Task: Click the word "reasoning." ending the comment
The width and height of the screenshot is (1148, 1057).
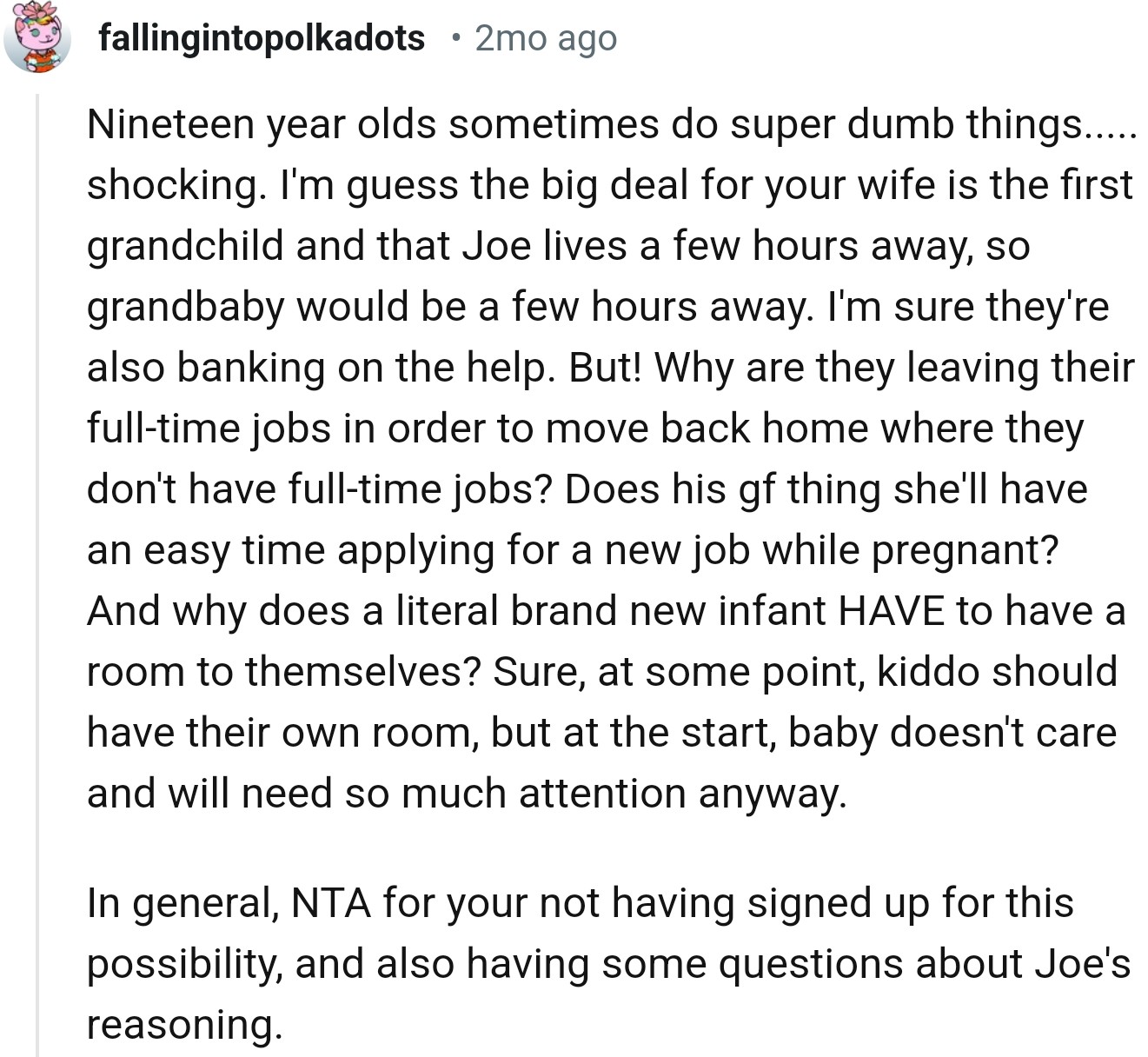Action: 184,1025
